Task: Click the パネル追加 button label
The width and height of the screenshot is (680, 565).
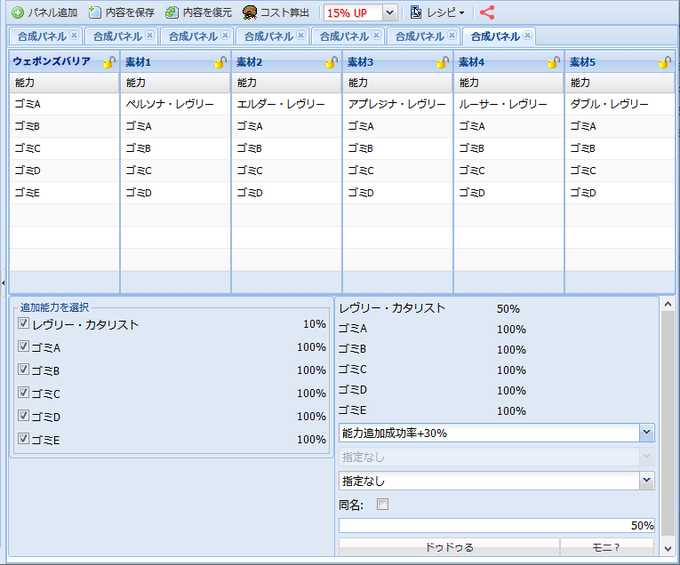Action: coord(52,13)
